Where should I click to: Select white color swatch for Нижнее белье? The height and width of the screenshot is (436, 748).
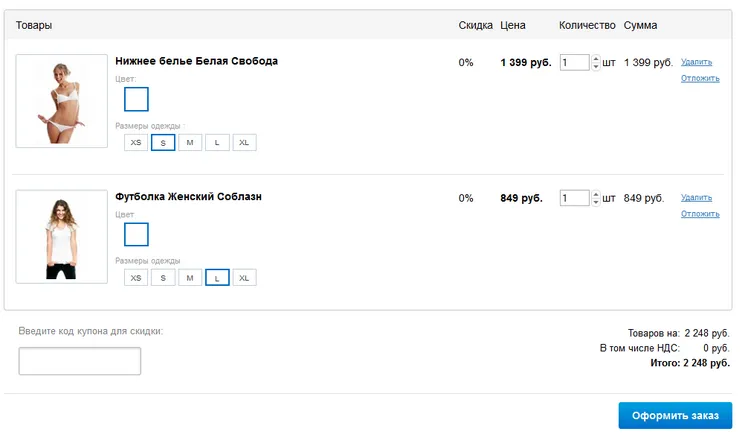coord(136,99)
